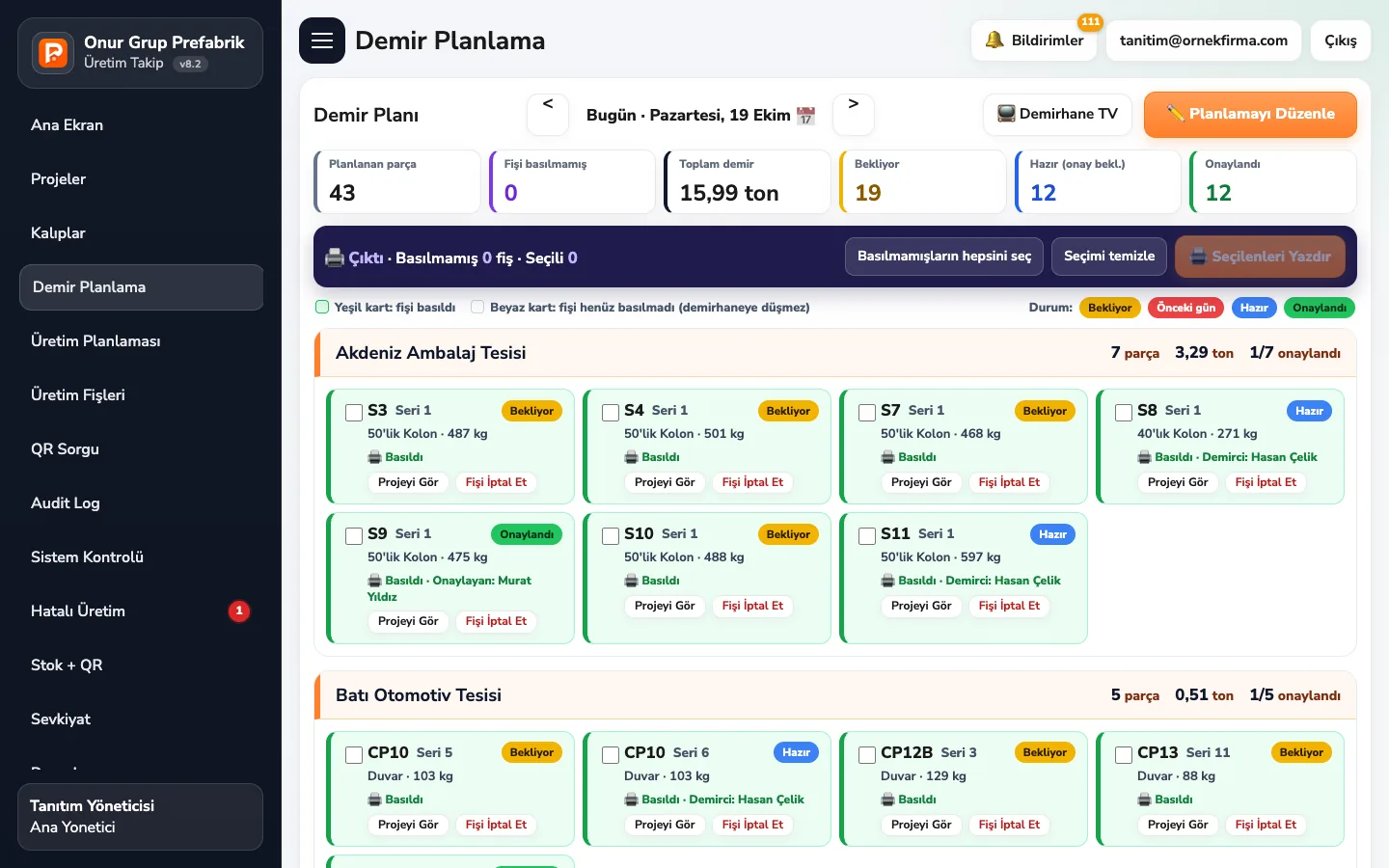This screenshot has width=1389, height=868.
Task: Open Sevkiyat in the sidebar
Action: [x=141, y=719]
